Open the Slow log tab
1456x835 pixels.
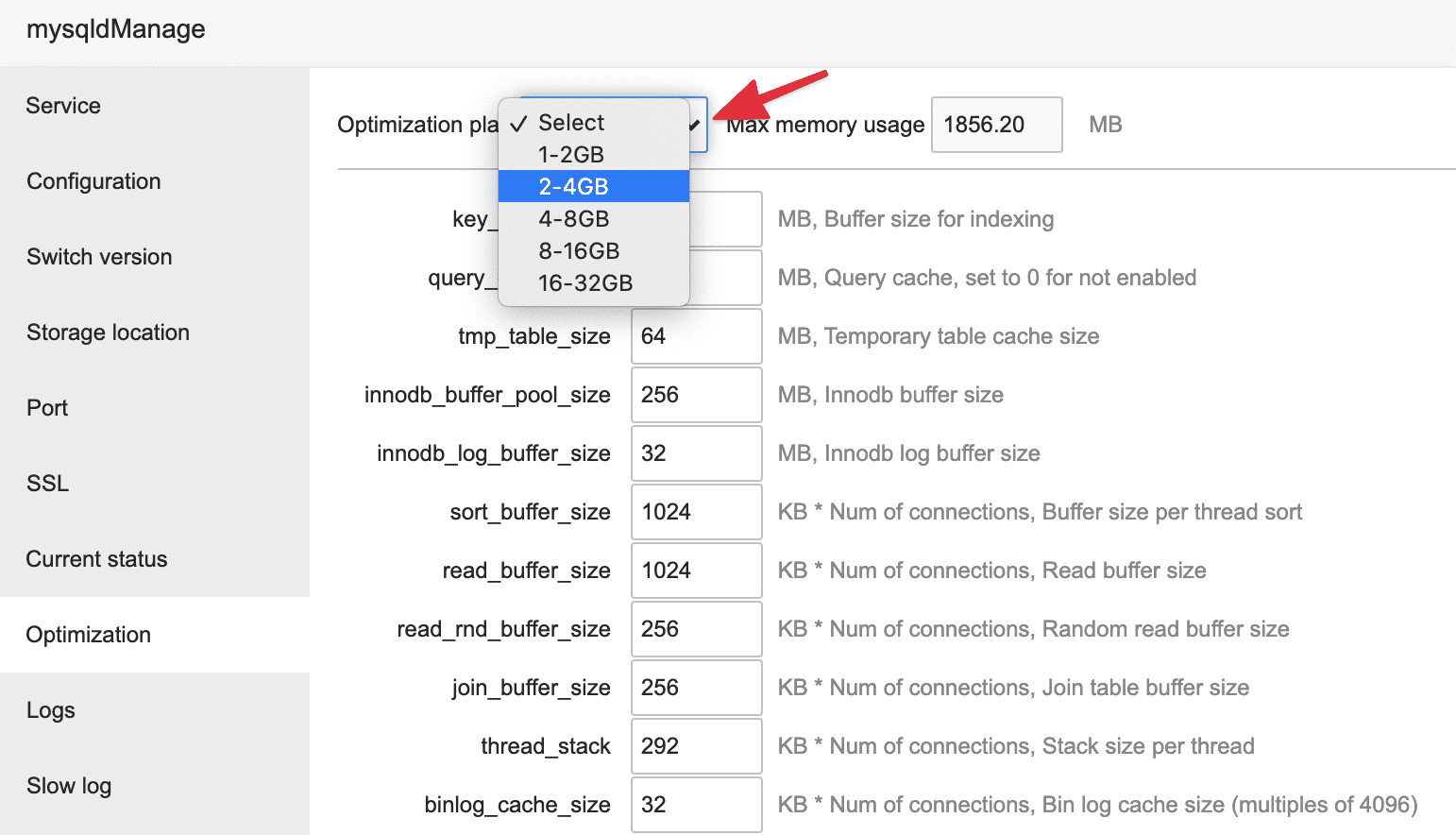(69, 786)
